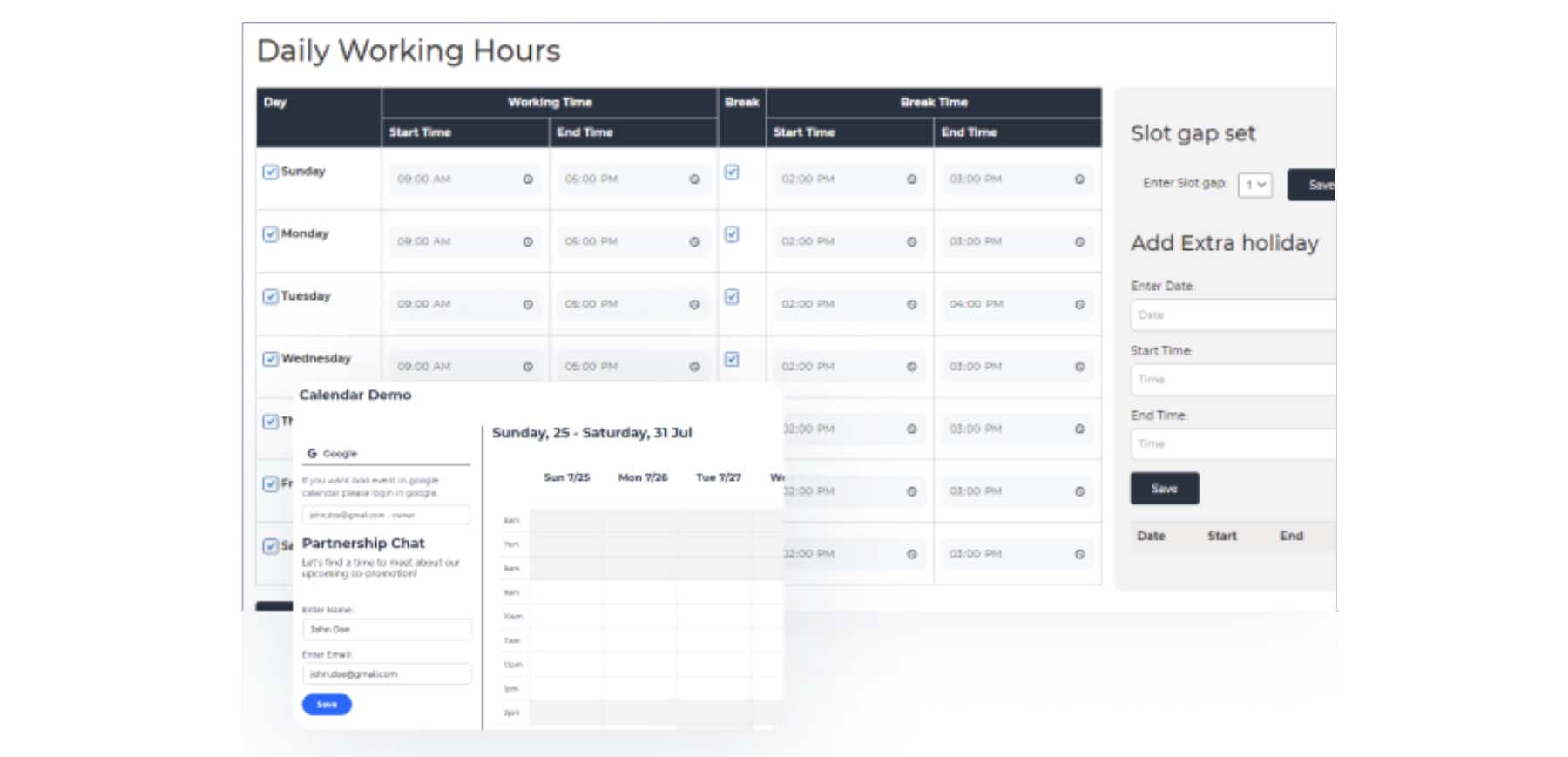
Task: Click the Enter Name field with John Doe
Action: 387,629
